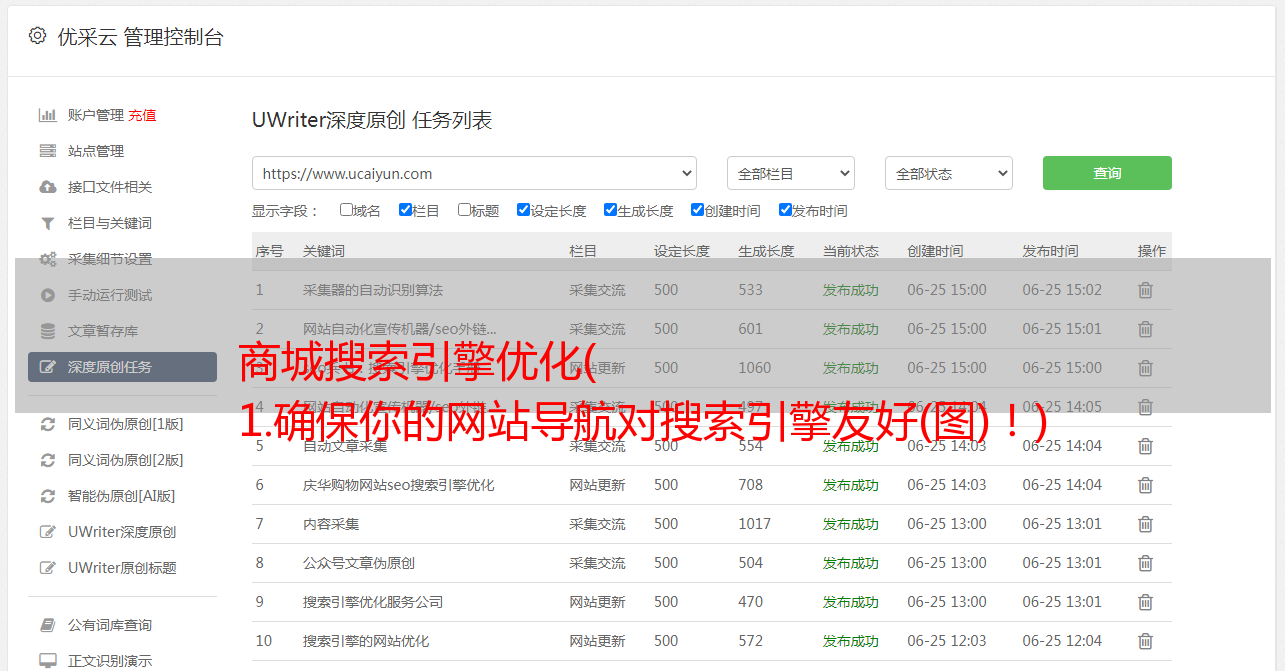The image size is (1285, 671).
Task: Toggle the 标题 field checkbox
Action: [x=464, y=210]
